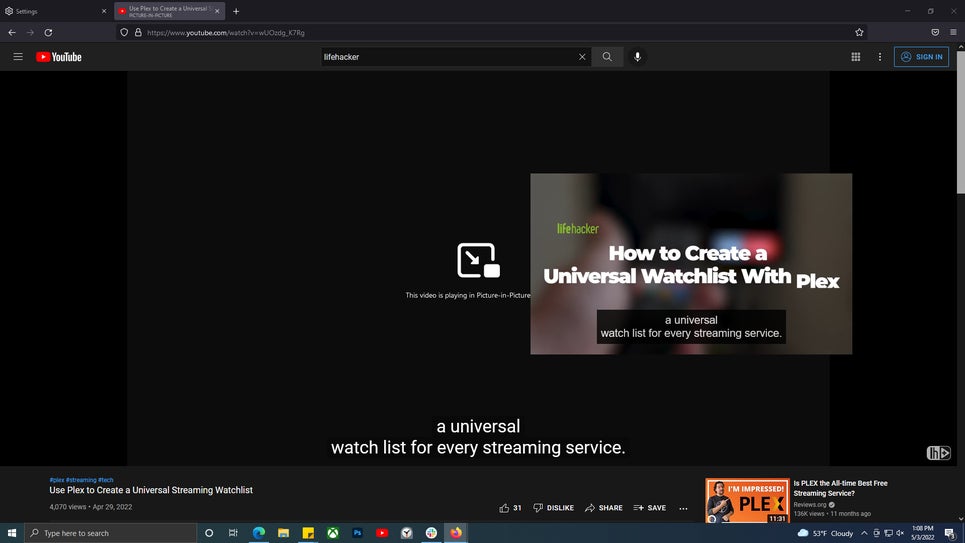The width and height of the screenshot is (965, 543).
Task: Bookmark this page with the star icon
Action: (x=859, y=32)
